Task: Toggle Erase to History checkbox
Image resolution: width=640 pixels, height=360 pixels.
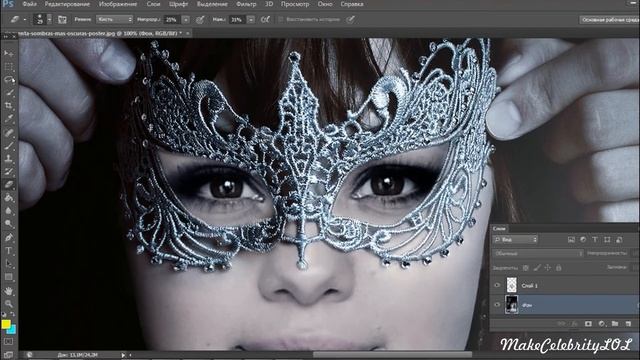Action: pos(281,19)
